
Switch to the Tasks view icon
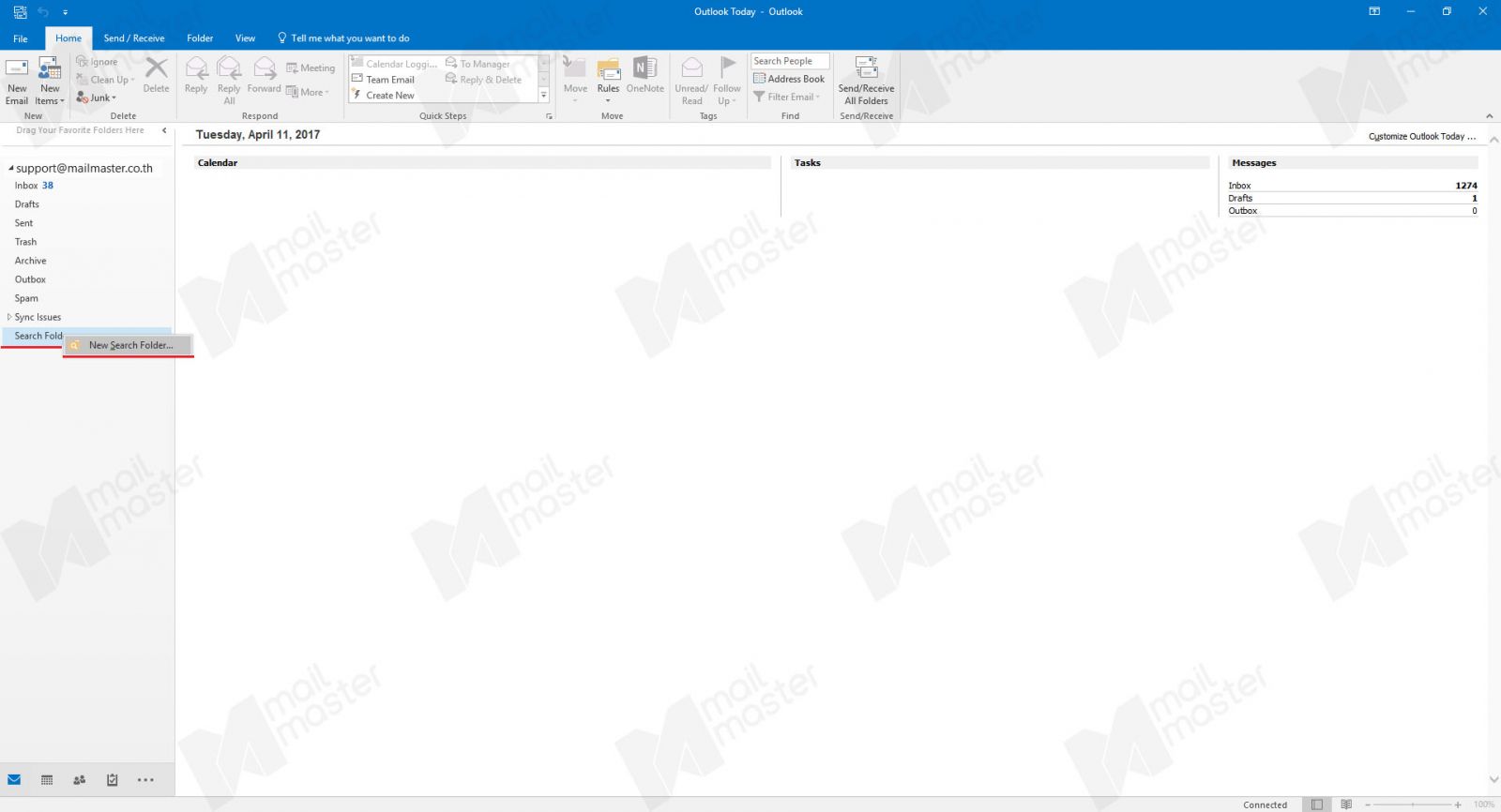click(x=113, y=780)
